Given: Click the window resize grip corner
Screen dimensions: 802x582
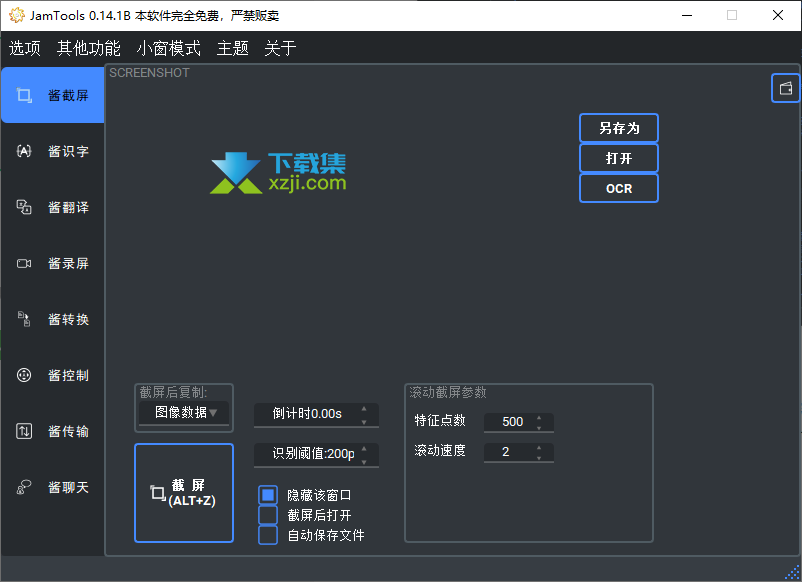Looking at the screenshot, I should [793, 573].
